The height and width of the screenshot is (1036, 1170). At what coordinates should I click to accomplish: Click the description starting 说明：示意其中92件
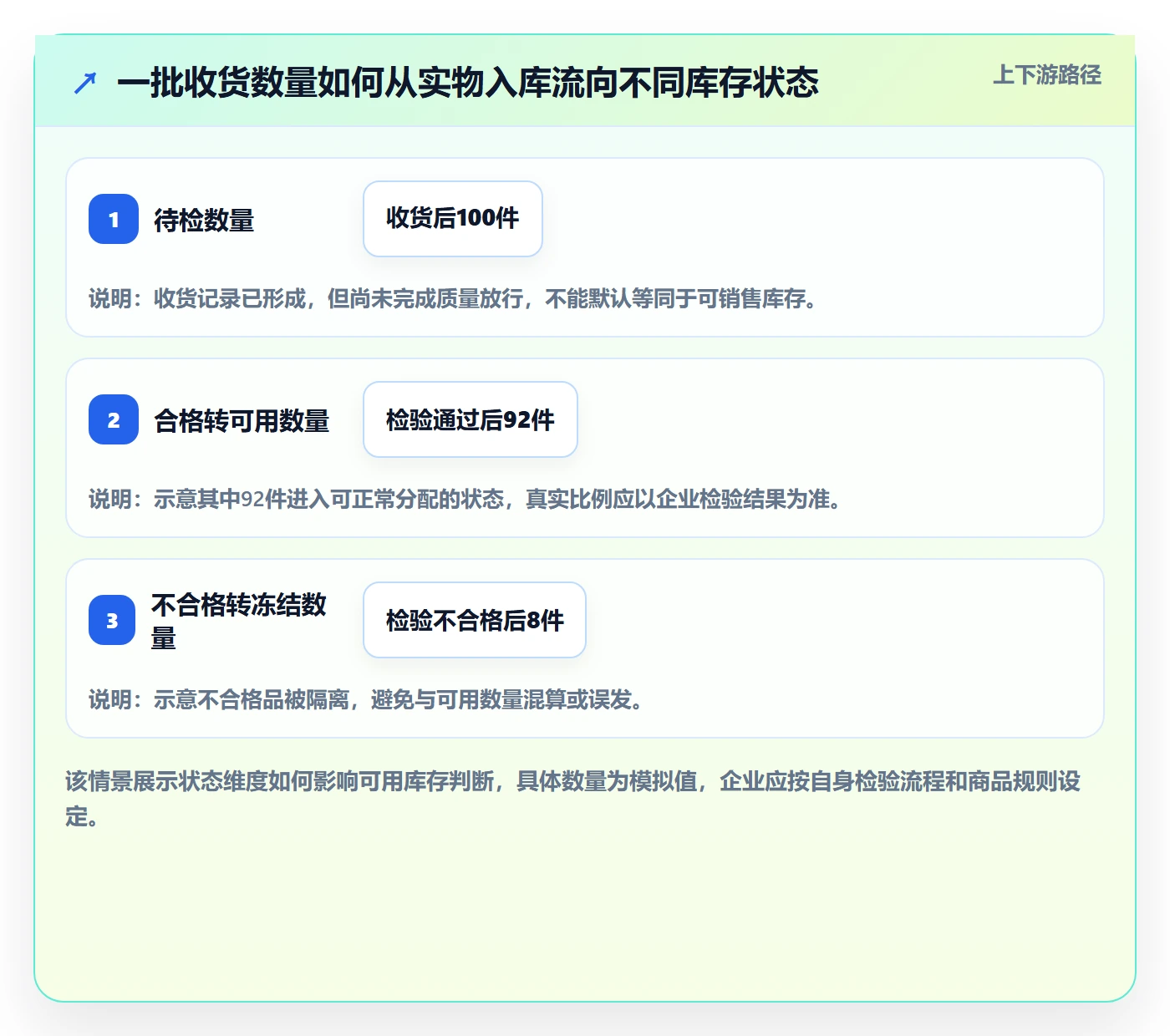465,499
